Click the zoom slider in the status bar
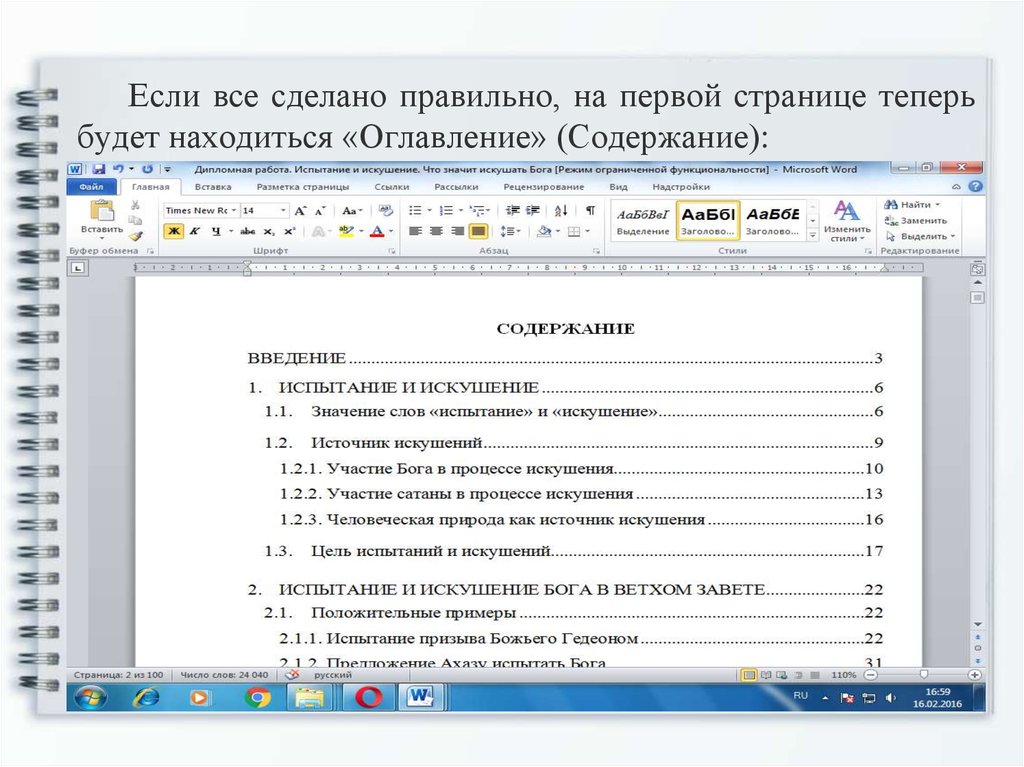1024x767 pixels. click(922, 675)
